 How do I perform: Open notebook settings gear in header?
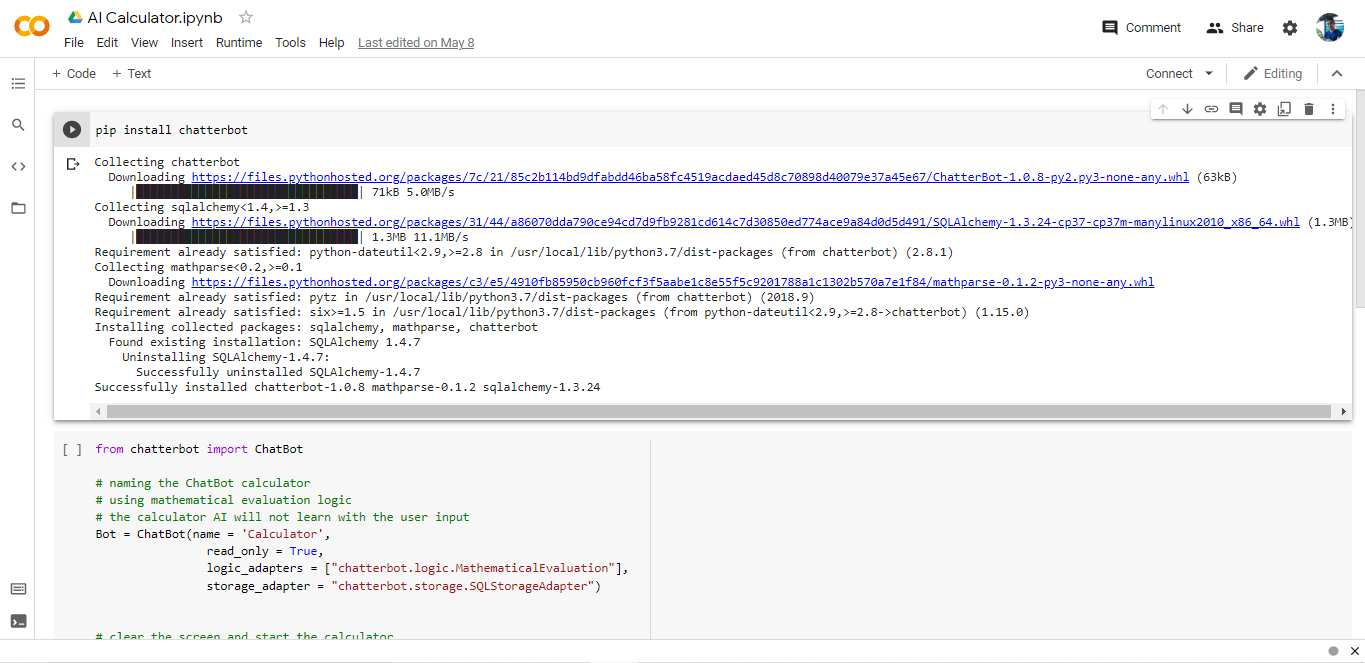click(1290, 28)
